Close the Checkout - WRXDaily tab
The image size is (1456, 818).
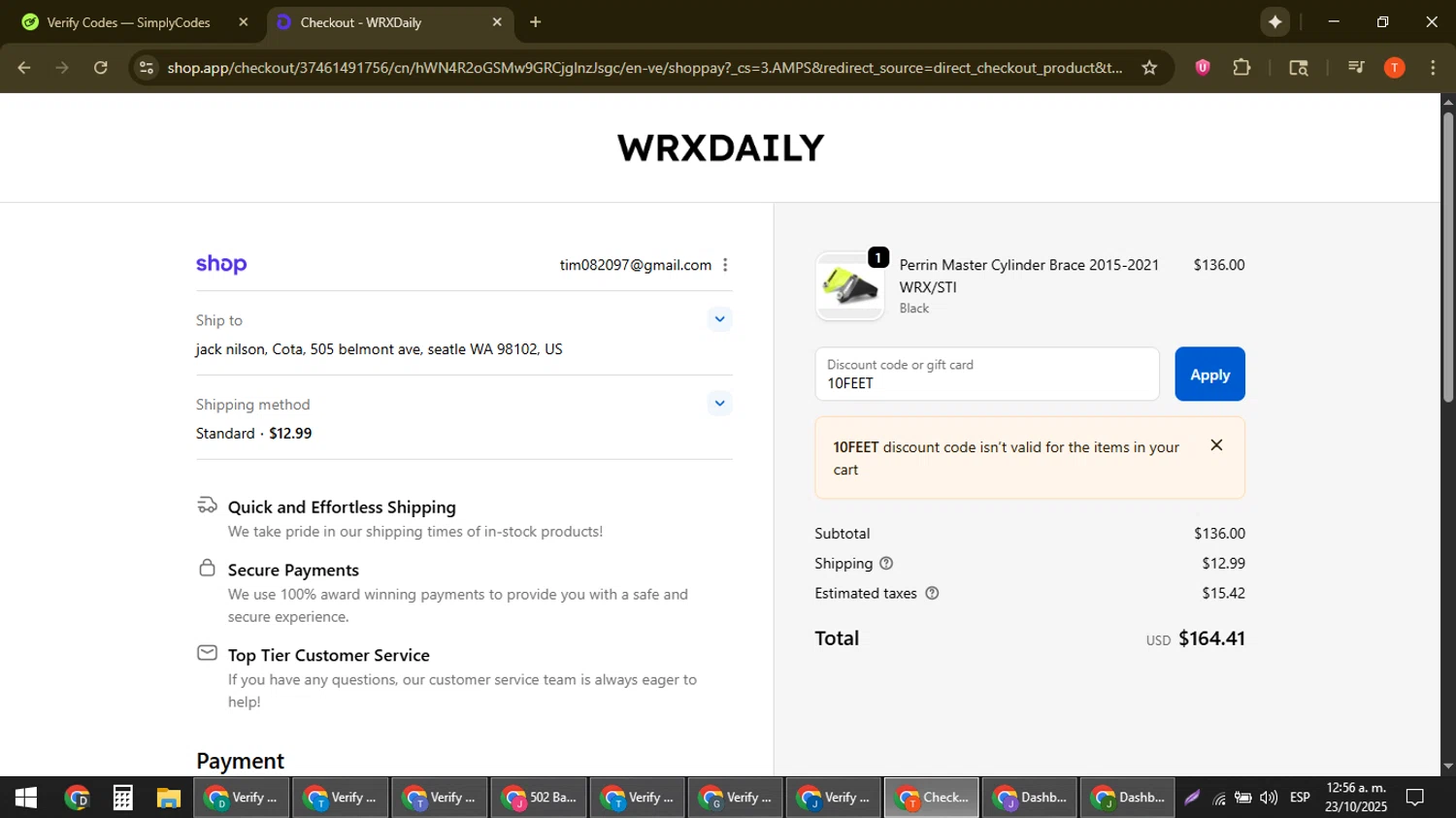click(x=497, y=22)
